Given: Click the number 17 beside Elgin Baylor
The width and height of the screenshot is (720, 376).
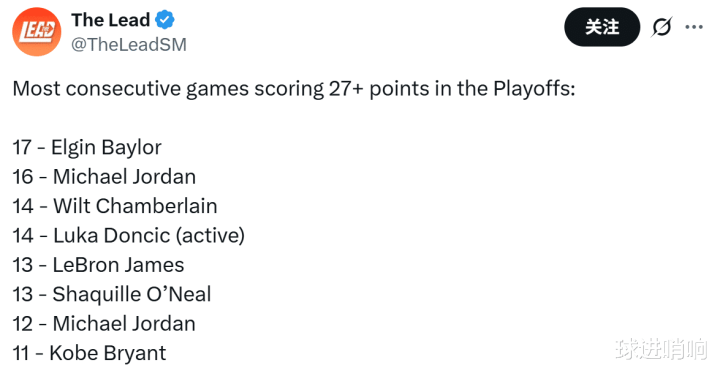Looking at the screenshot, I should tap(22, 148).
